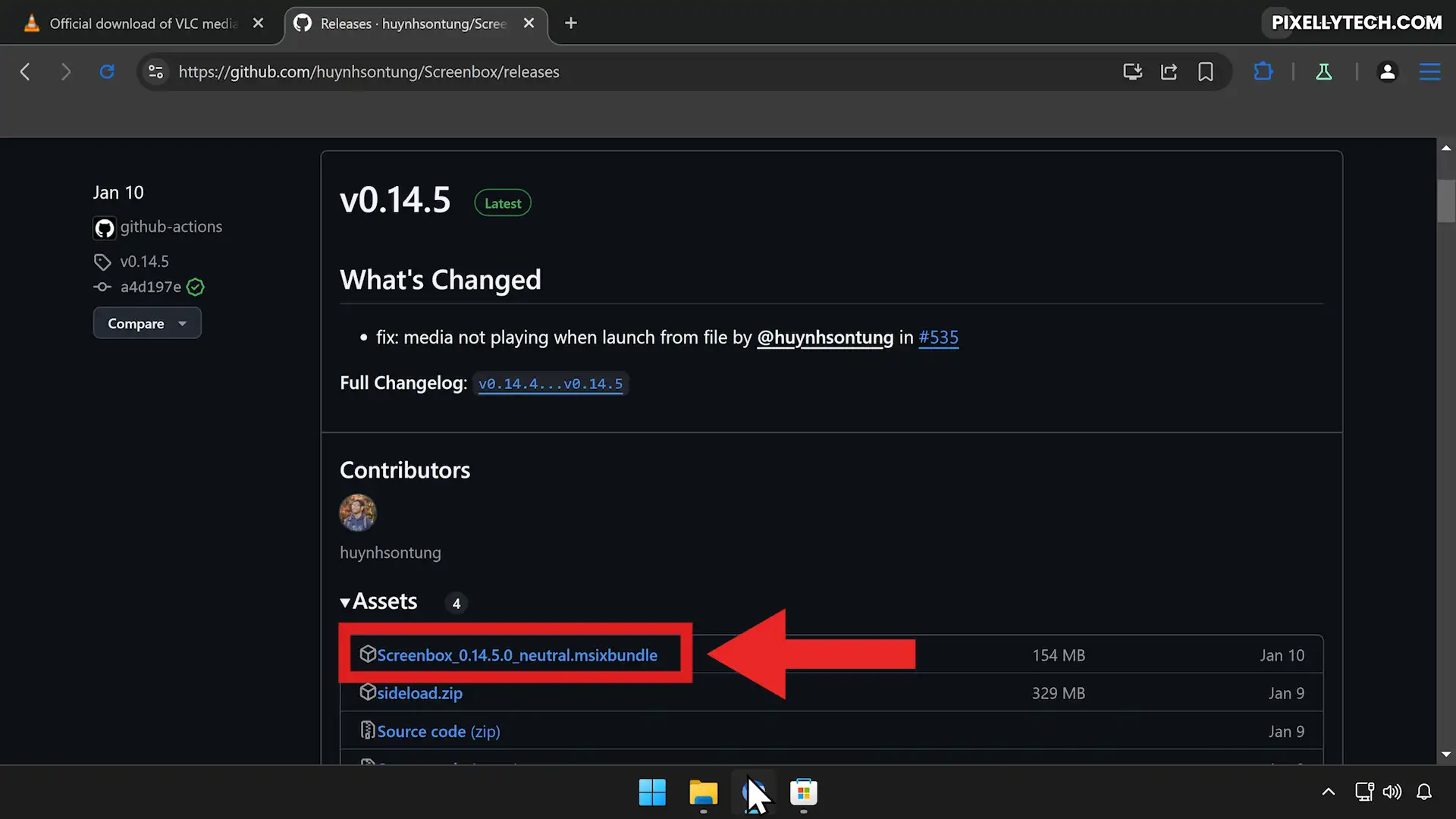Open the browser hamburger menu
Viewport: 1456px width, 819px height.
[1429, 72]
